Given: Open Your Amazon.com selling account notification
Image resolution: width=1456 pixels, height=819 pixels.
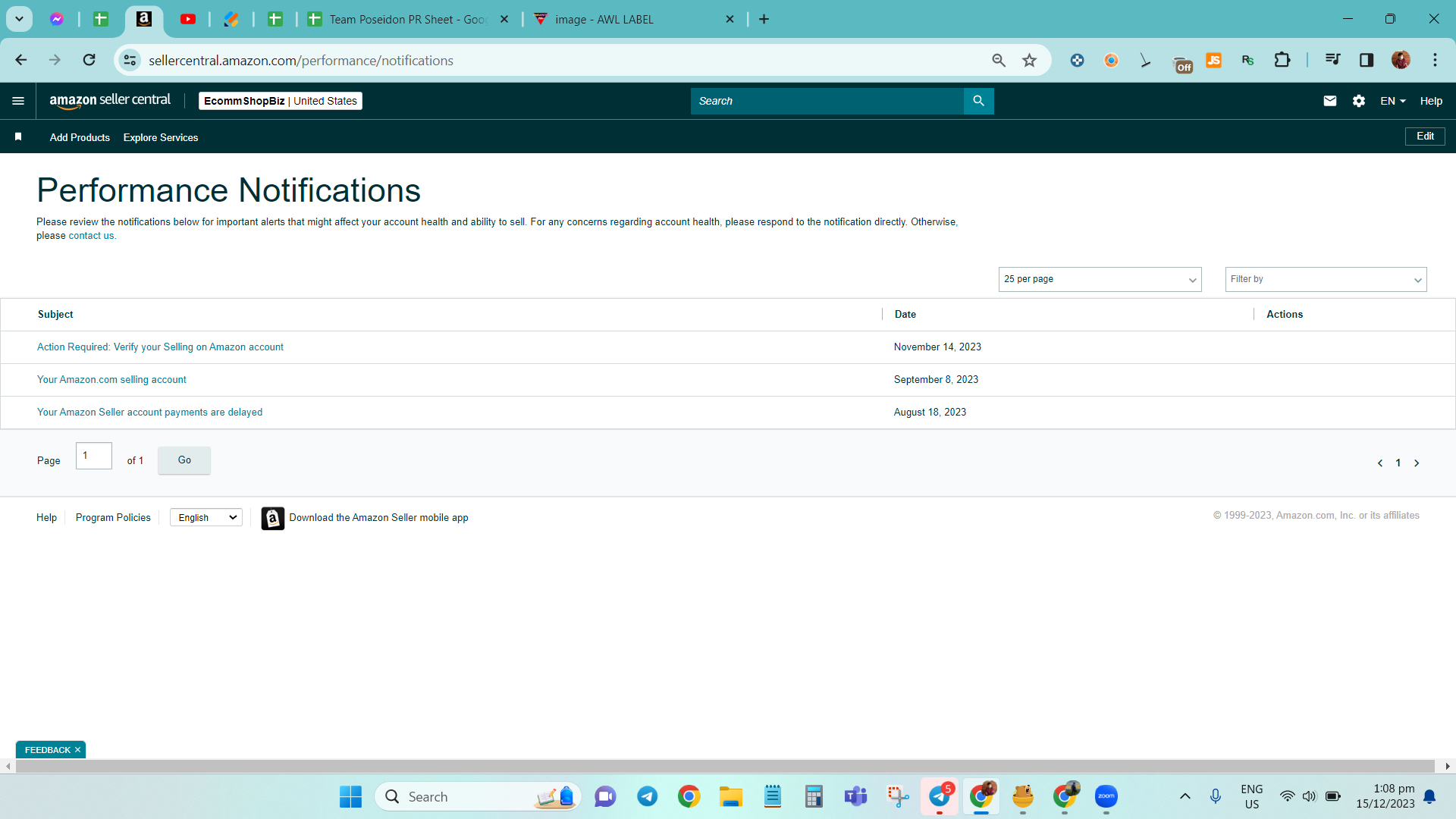Looking at the screenshot, I should click(x=111, y=379).
